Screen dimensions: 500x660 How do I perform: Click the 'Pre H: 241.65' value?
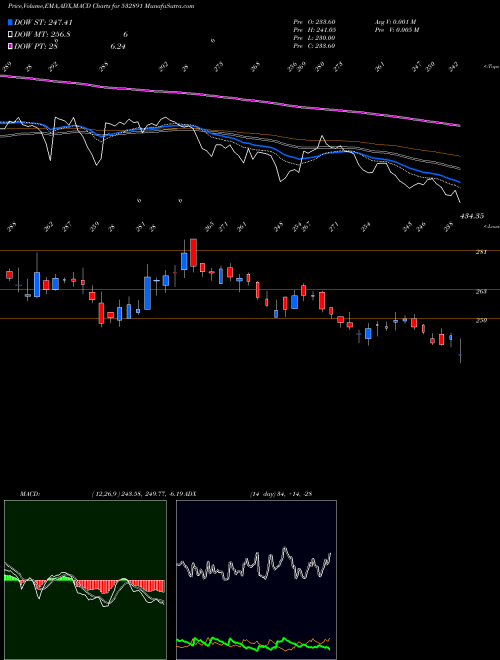(314, 30)
